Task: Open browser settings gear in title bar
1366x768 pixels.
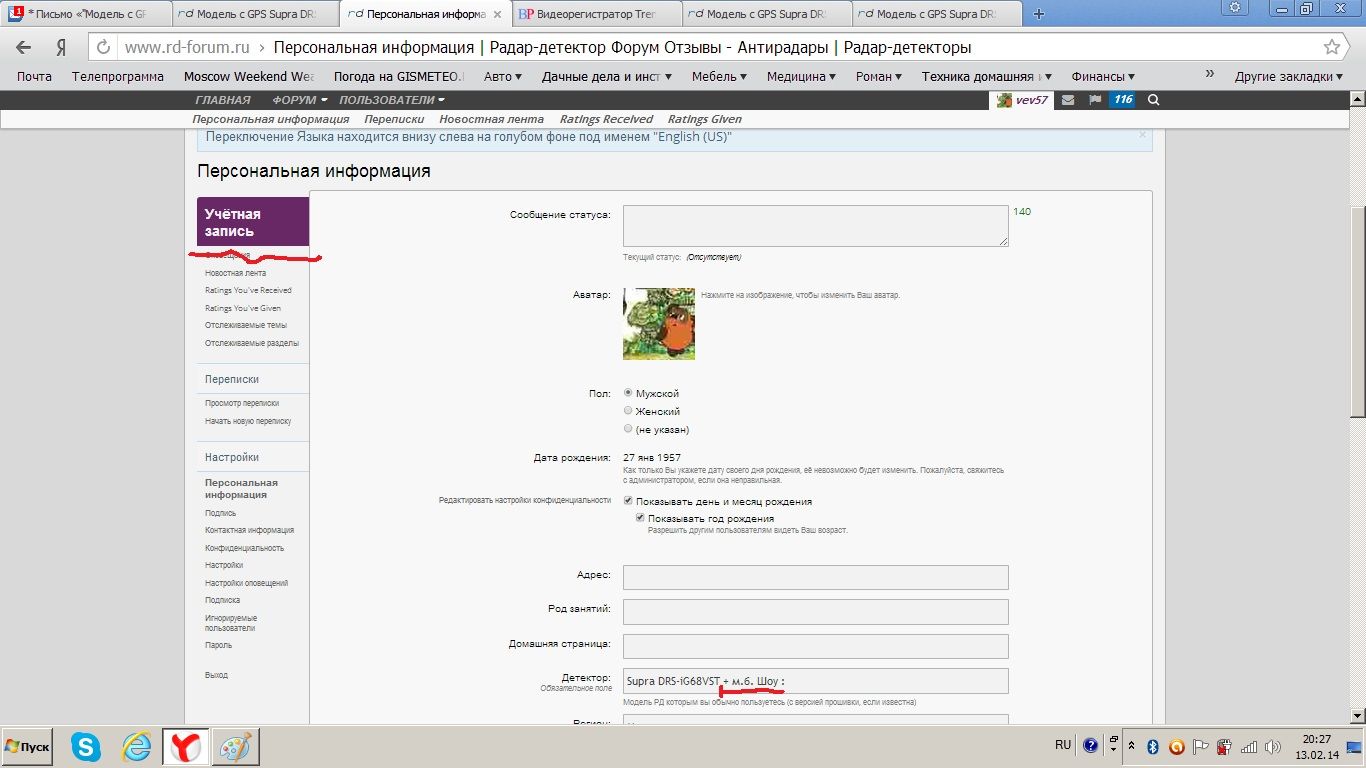Action: [x=1235, y=8]
